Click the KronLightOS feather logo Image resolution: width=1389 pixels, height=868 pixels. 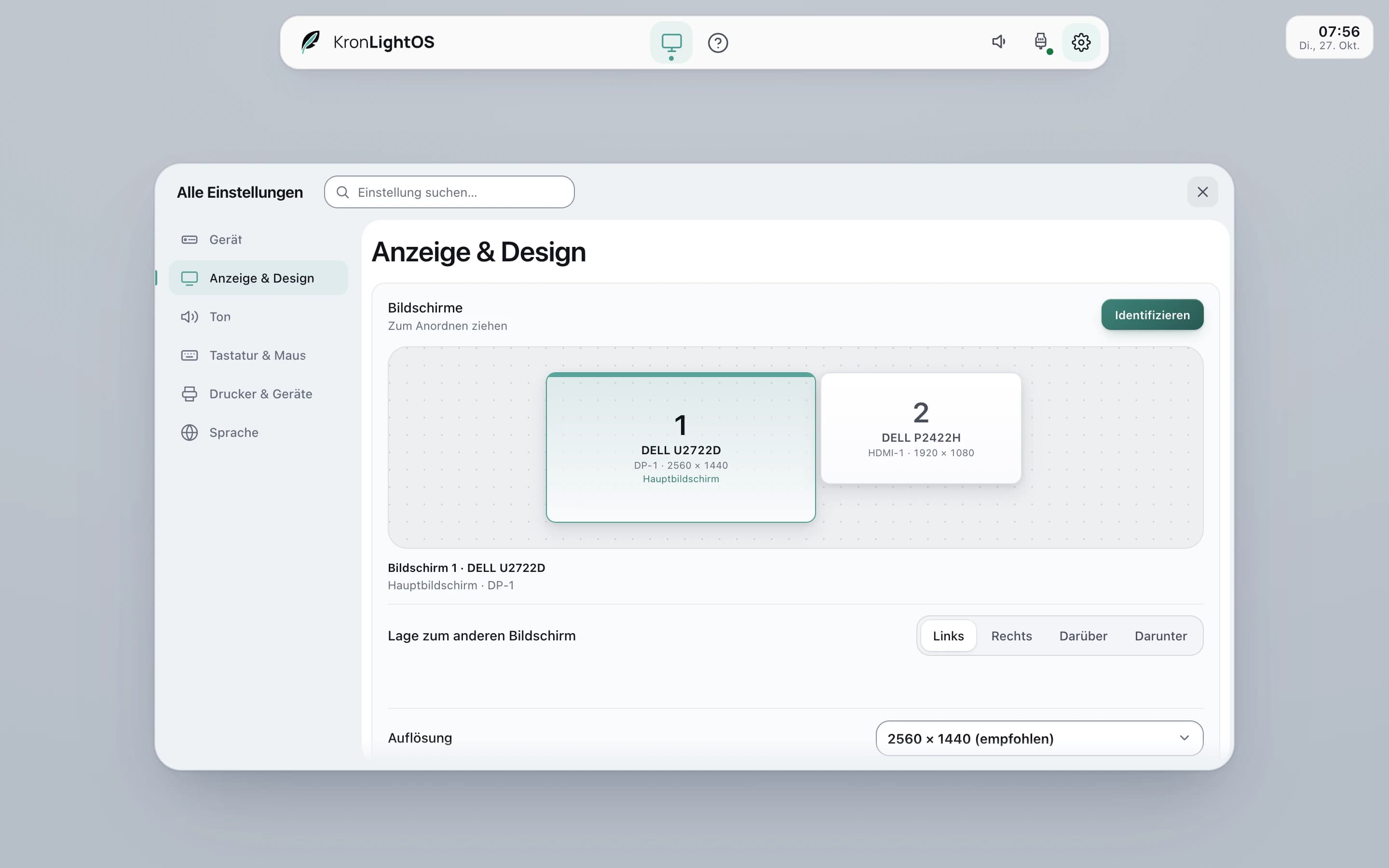point(311,42)
